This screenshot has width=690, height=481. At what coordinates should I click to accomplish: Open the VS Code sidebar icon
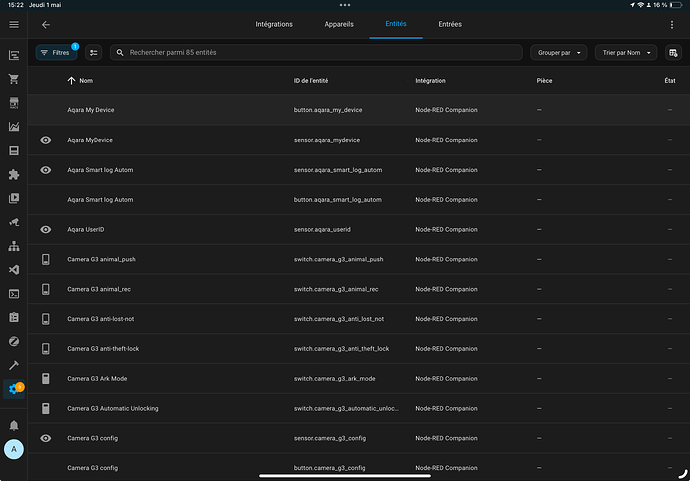click(x=14, y=270)
